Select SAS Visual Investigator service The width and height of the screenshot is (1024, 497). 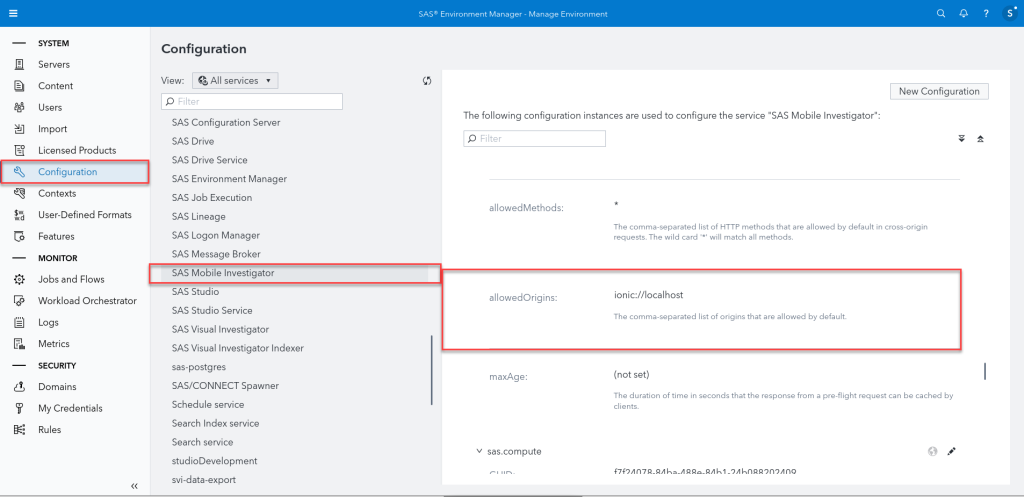tap(220, 329)
